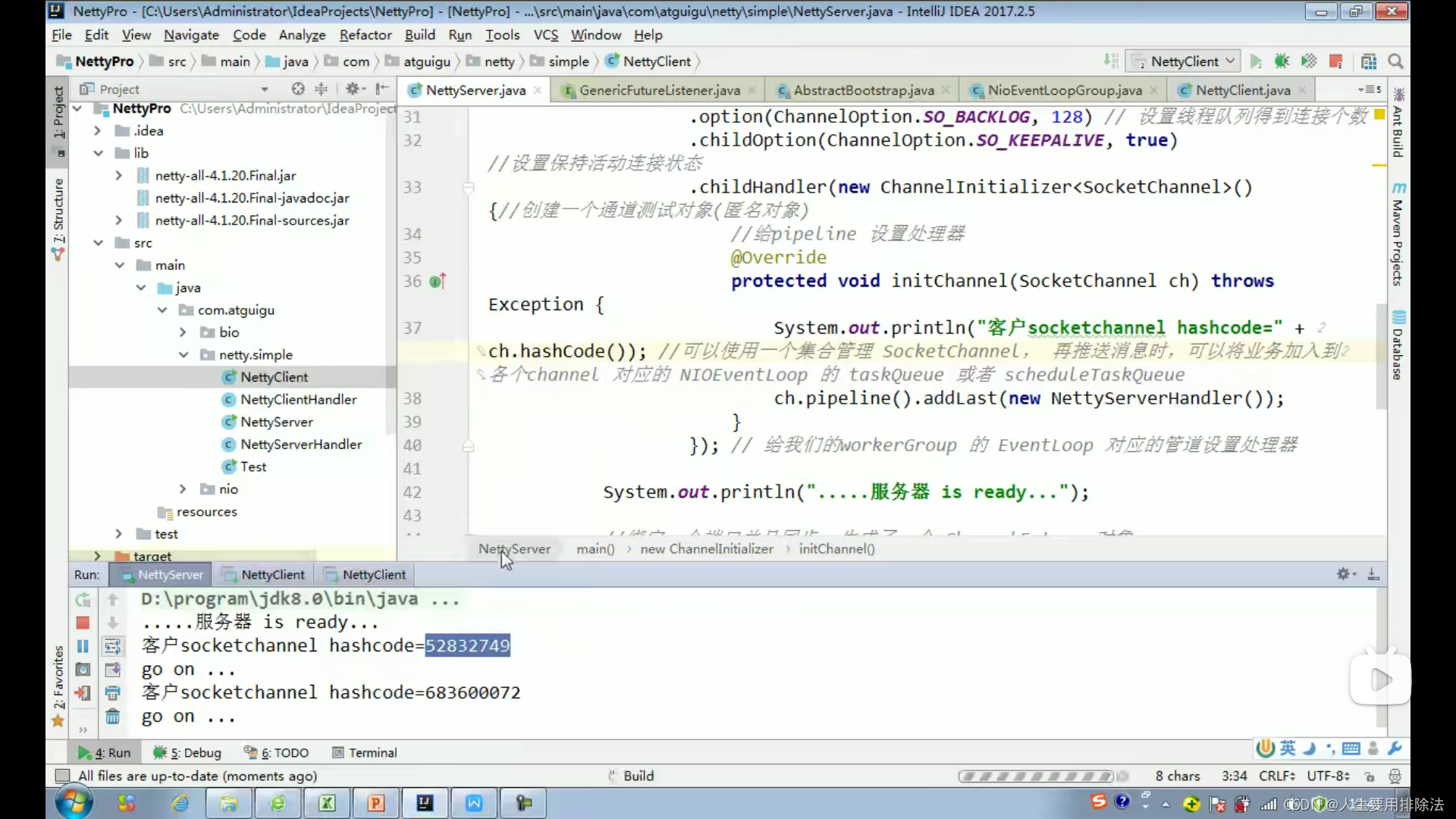
Task: Toggle Structure tool window
Action: pyautogui.click(x=58, y=220)
